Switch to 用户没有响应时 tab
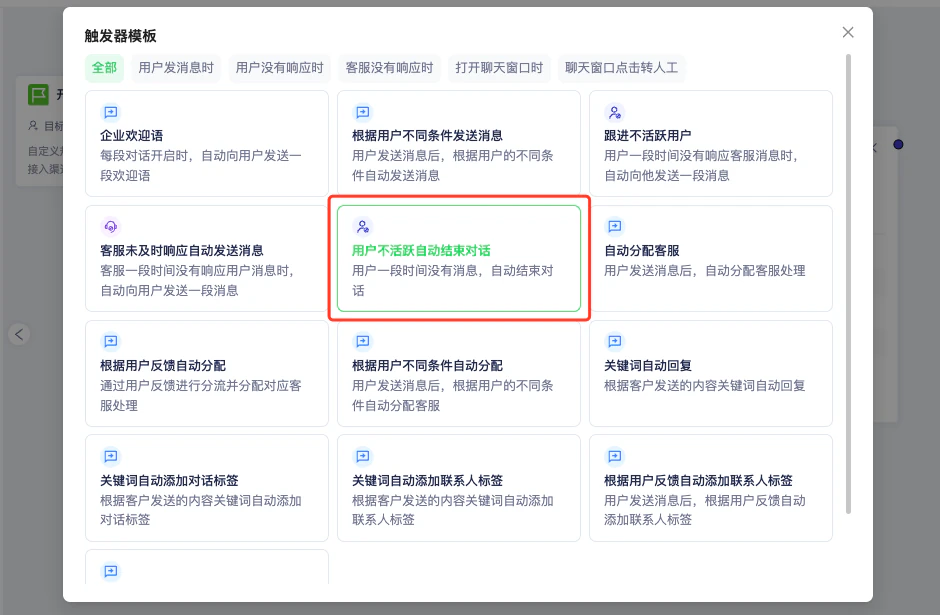 tap(279, 68)
